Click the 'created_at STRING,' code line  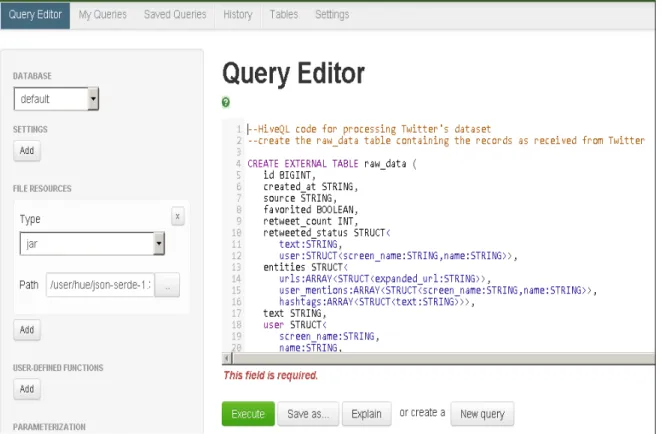coord(310,187)
